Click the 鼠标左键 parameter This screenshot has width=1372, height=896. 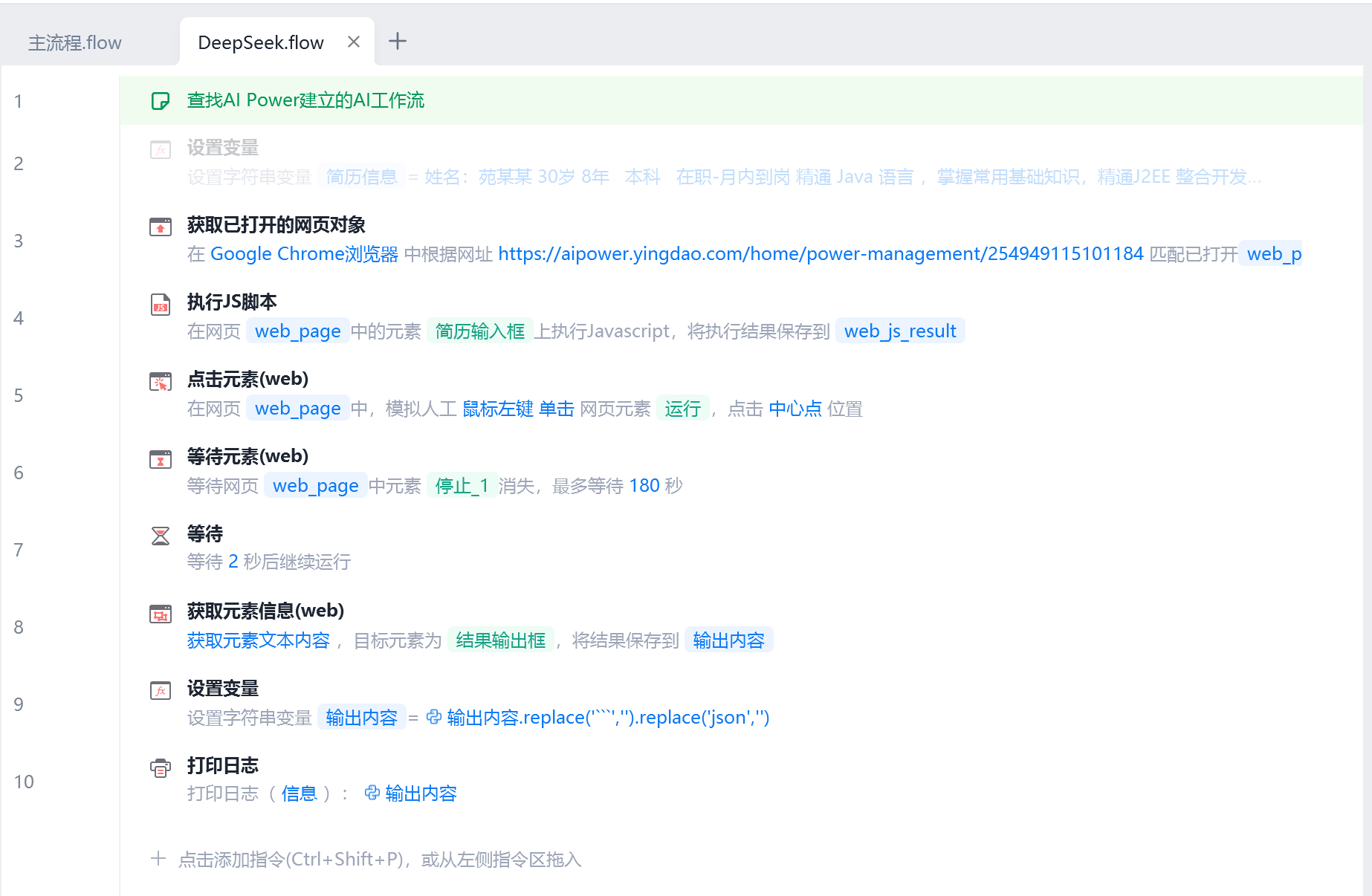coord(498,409)
